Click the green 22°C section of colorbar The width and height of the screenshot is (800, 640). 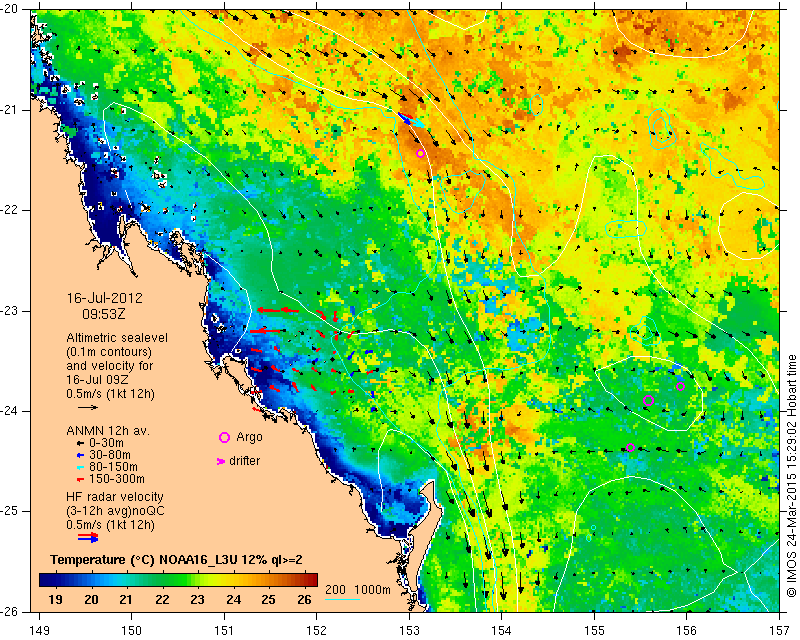[x=162, y=580]
